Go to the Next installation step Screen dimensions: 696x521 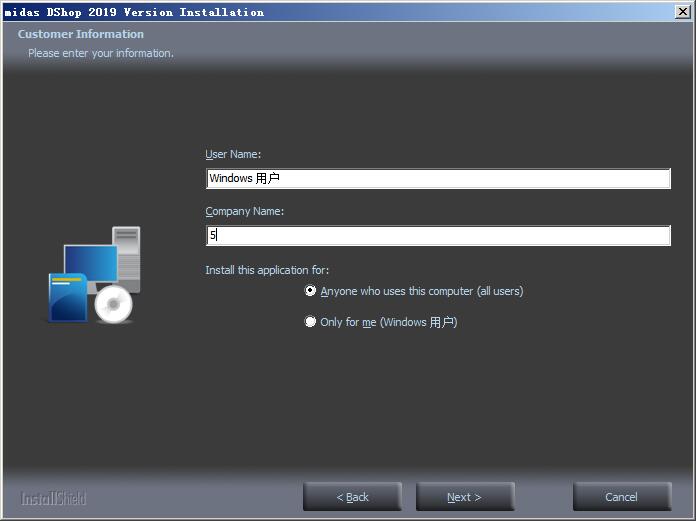coord(465,497)
